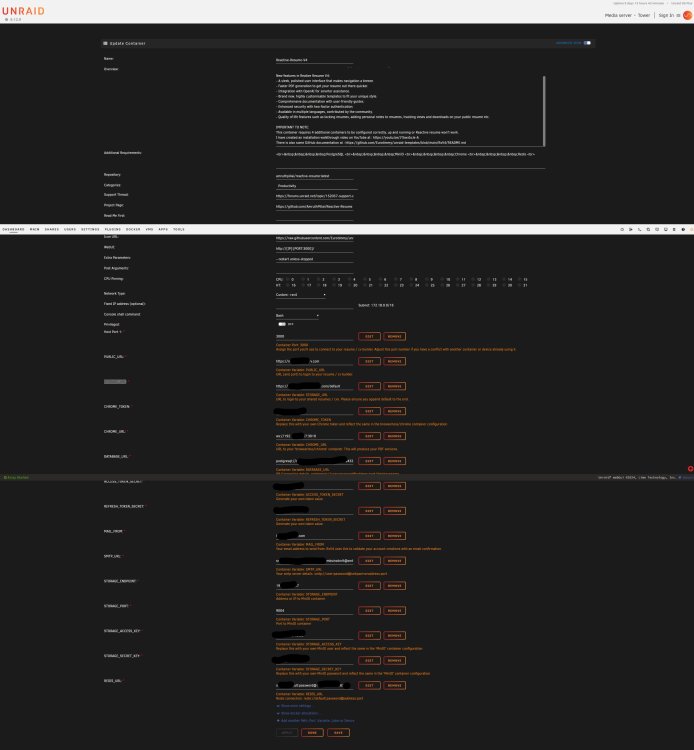
Task: Open the Shares menu
Action: pos(52,230)
